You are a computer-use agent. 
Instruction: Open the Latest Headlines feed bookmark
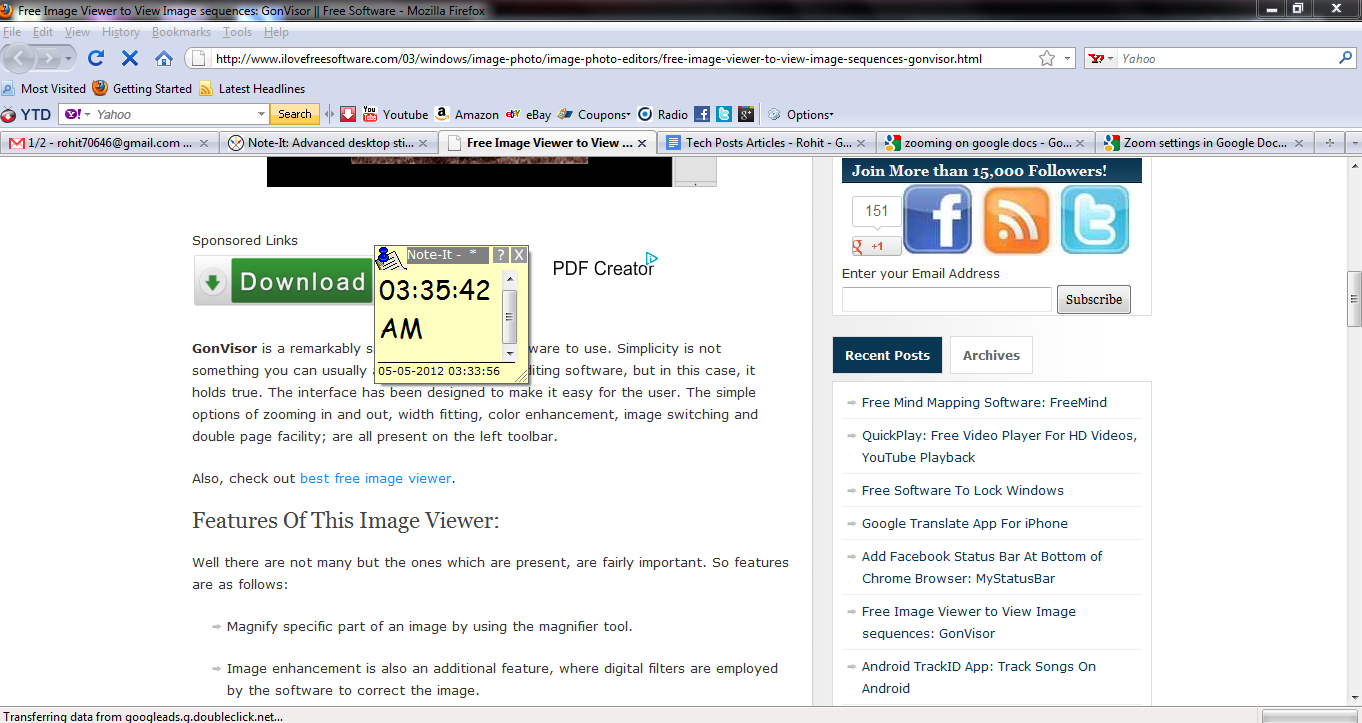pyautogui.click(x=252, y=88)
